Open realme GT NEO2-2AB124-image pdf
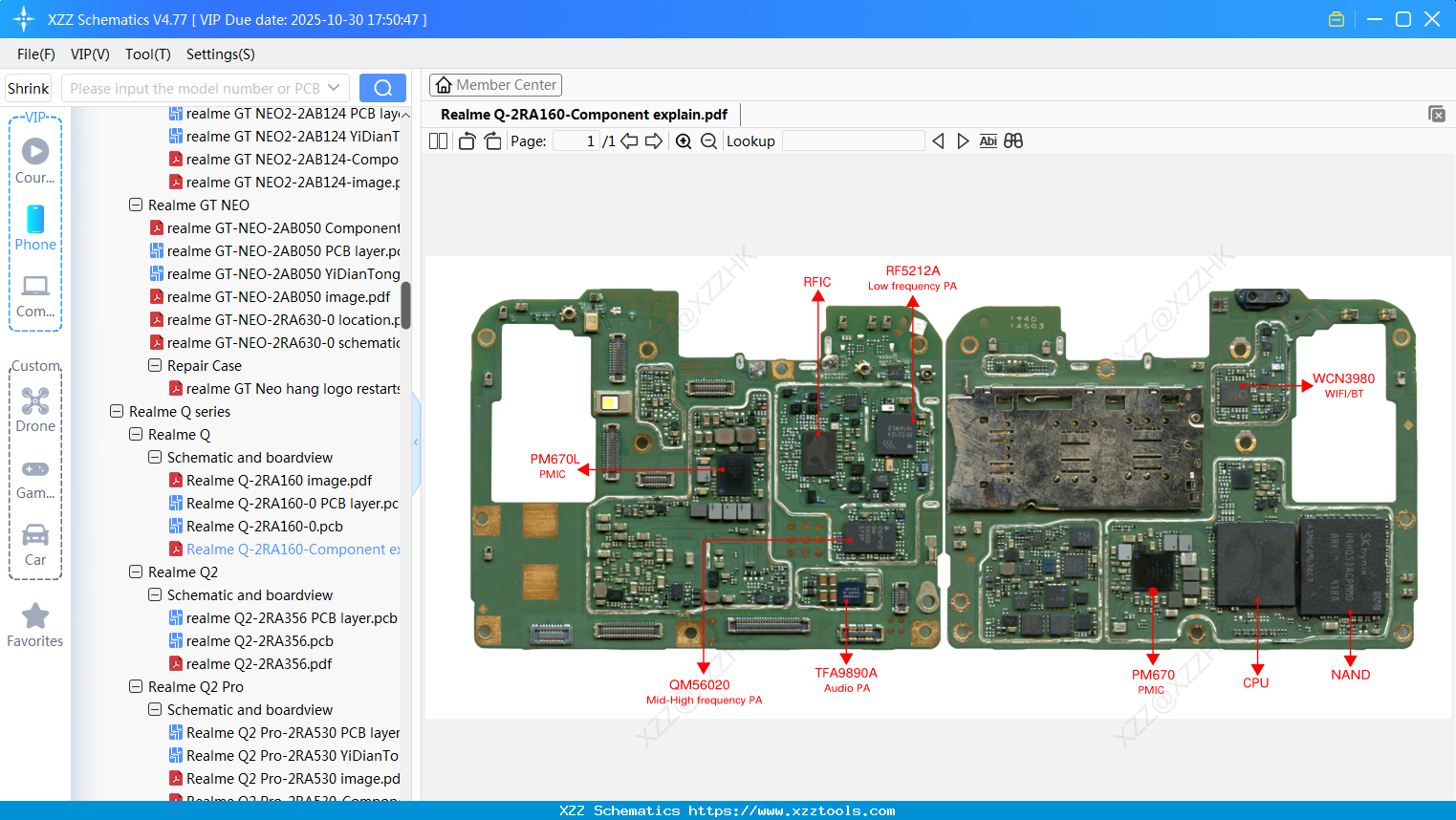The width and height of the screenshot is (1456, 820). [x=284, y=183]
